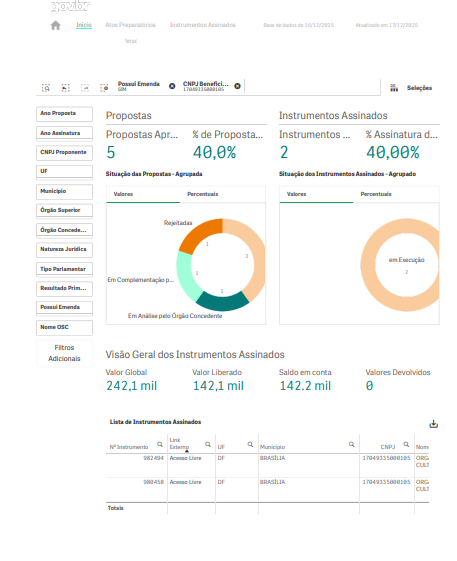This screenshot has width=457, height=561.
Task: Click the home icon in navigation bar
Action: point(55,25)
